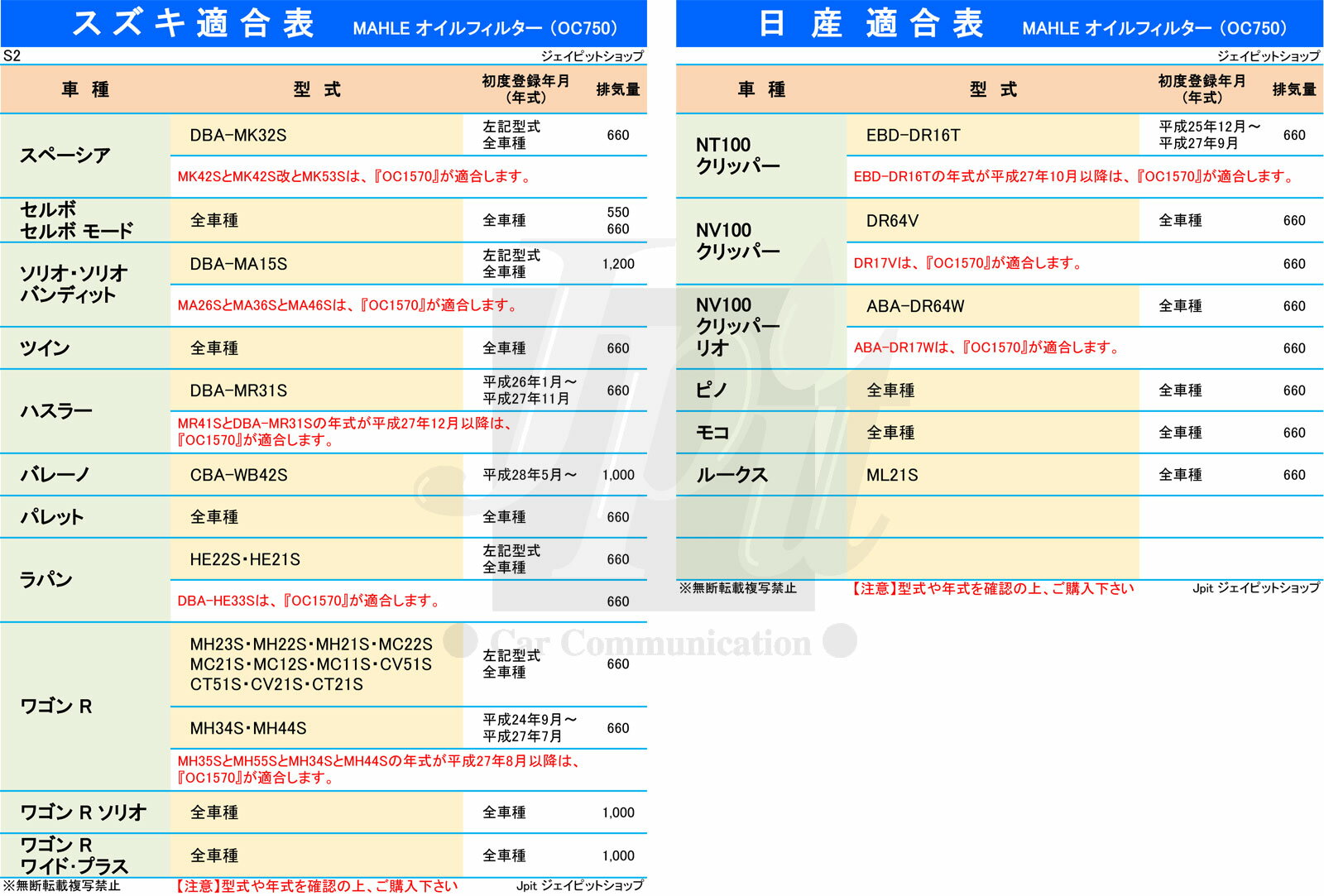Select the パレット vehicle name
This screenshot has height=896, width=1324.
point(51,517)
